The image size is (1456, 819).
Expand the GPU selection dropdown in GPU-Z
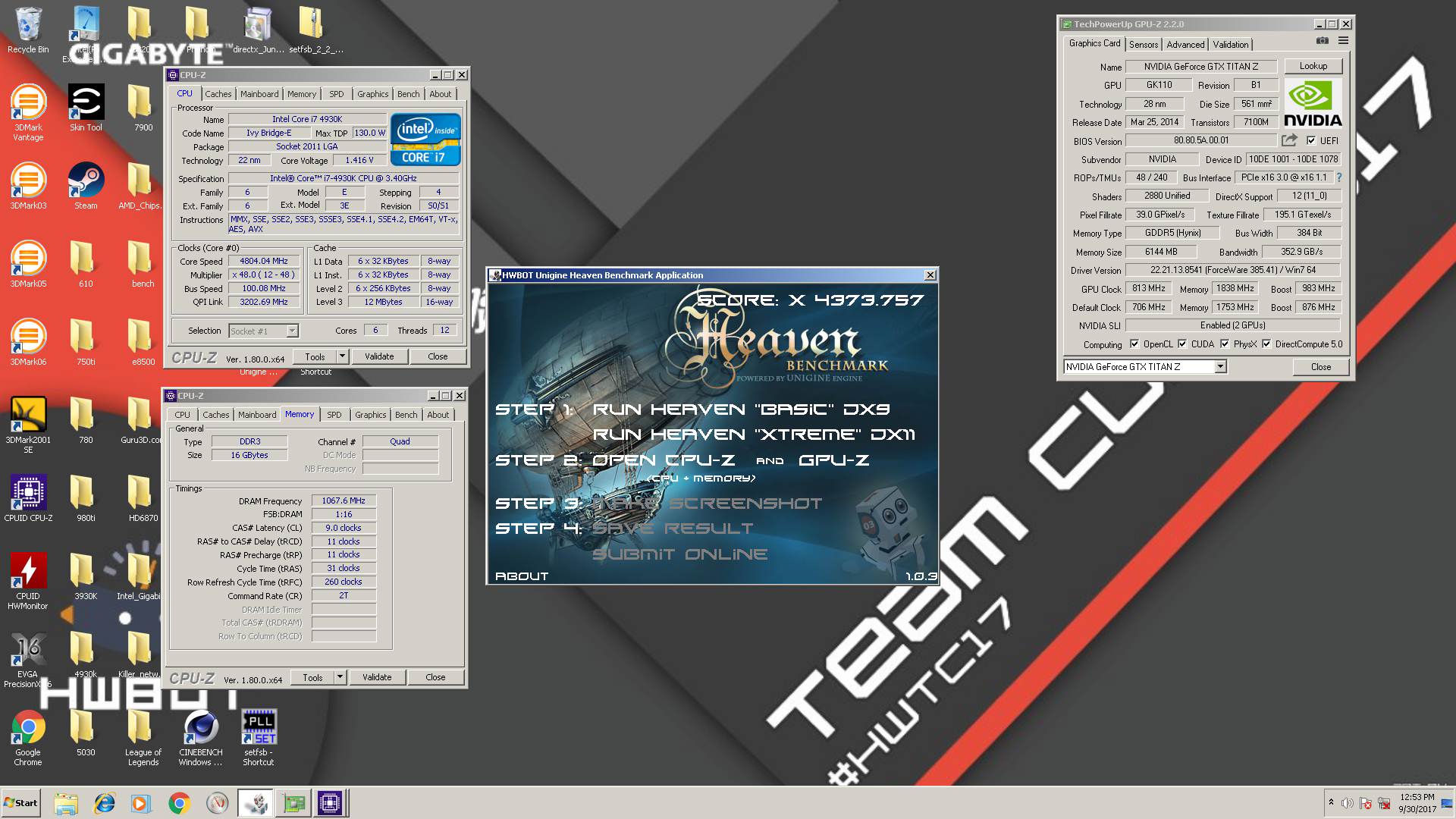pyautogui.click(x=1220, y=367)
